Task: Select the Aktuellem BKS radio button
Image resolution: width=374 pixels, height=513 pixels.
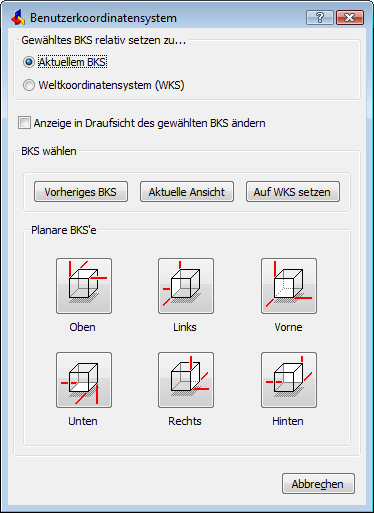Action: click(x=29, y=62)
